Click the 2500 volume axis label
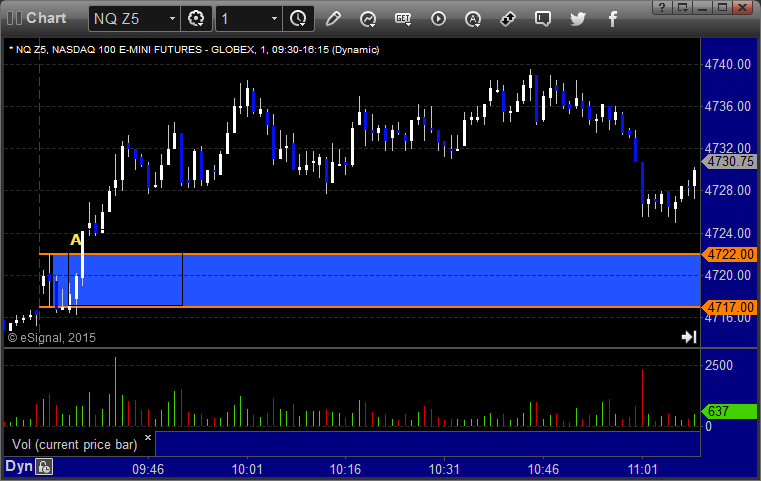 pyautogui.click(x=719, y=365)
